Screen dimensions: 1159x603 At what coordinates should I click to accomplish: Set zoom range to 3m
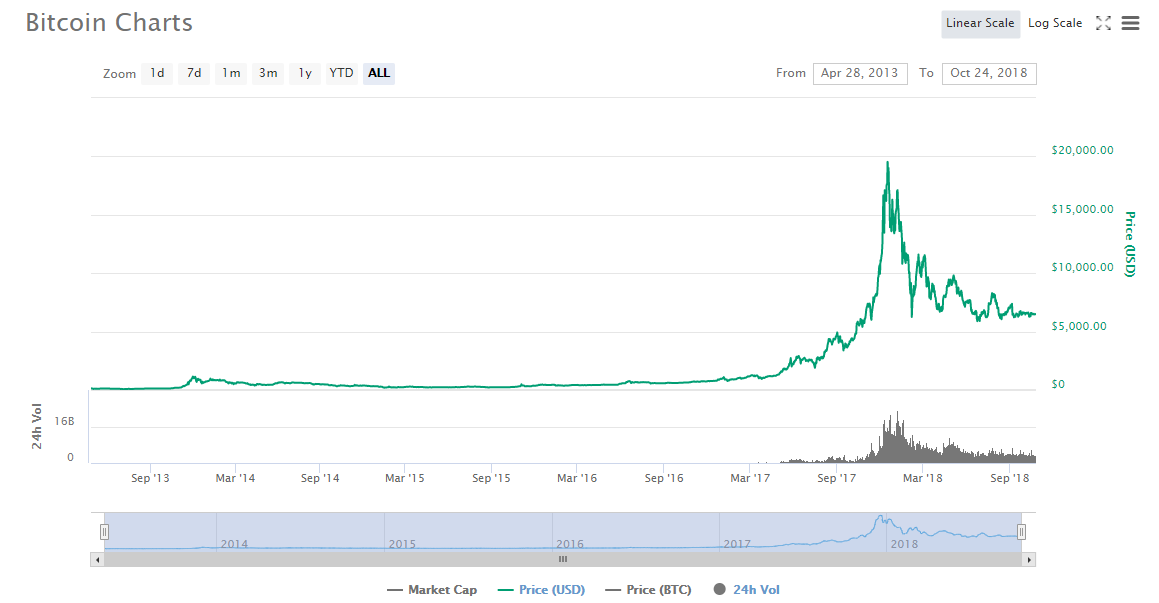[268, 73]
